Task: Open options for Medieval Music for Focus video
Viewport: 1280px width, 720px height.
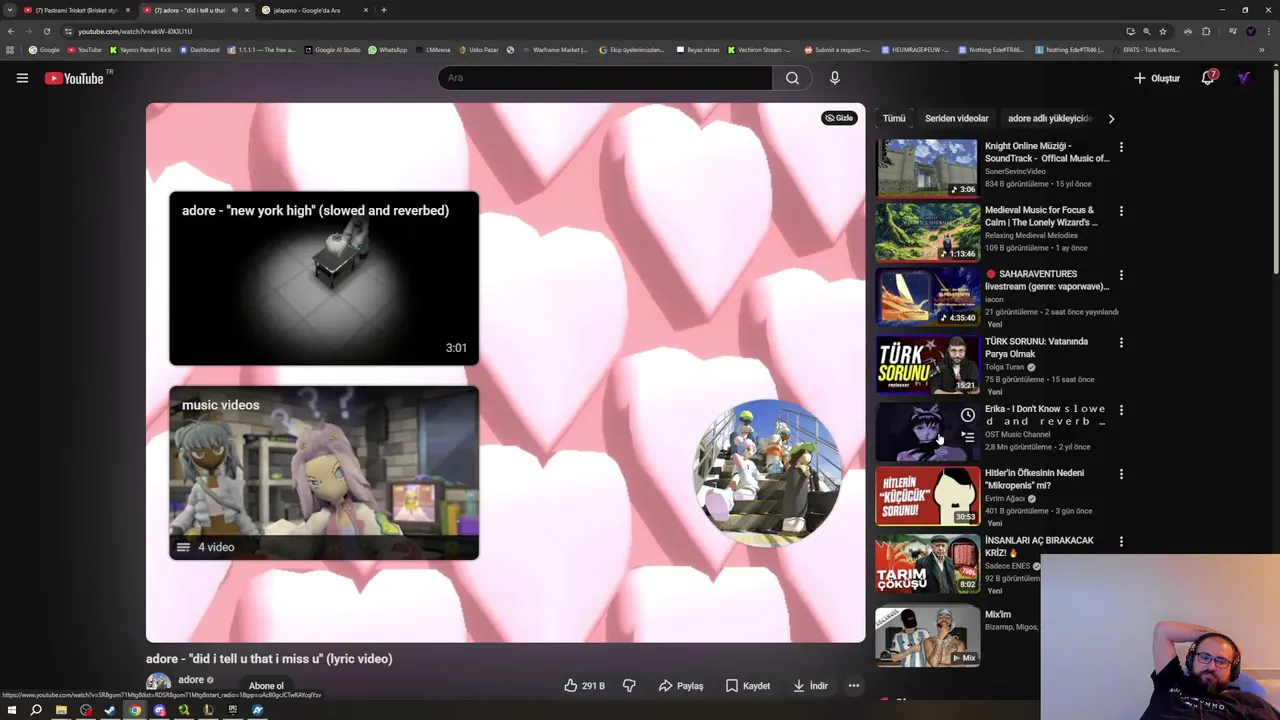Action: pos(1121,211)
